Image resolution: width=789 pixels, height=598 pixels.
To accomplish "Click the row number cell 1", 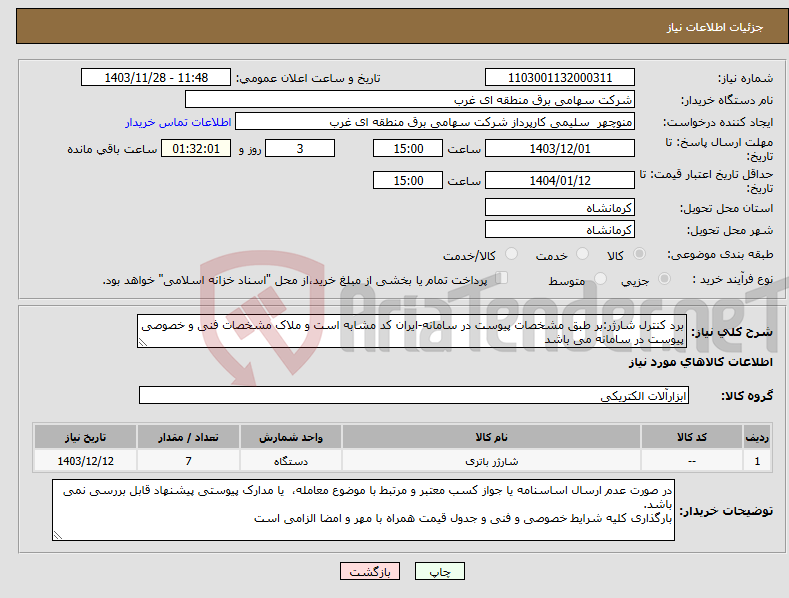I will [757, 461].
